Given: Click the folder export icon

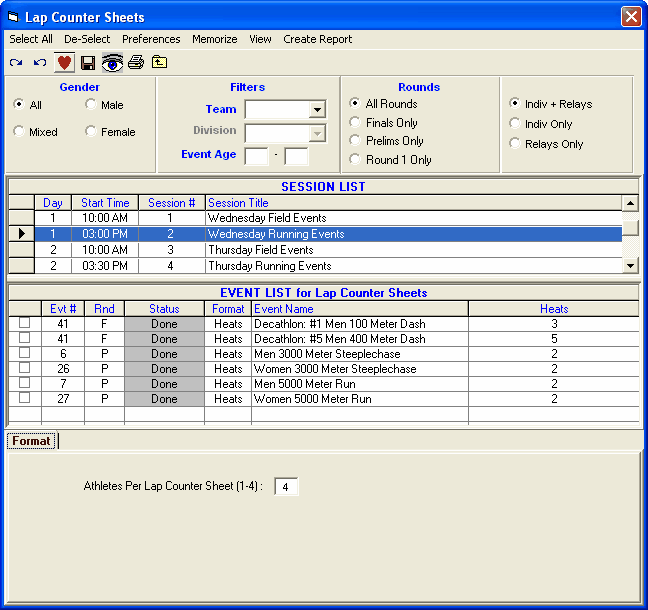Looking at the screenshot, I should click(160, 62).
